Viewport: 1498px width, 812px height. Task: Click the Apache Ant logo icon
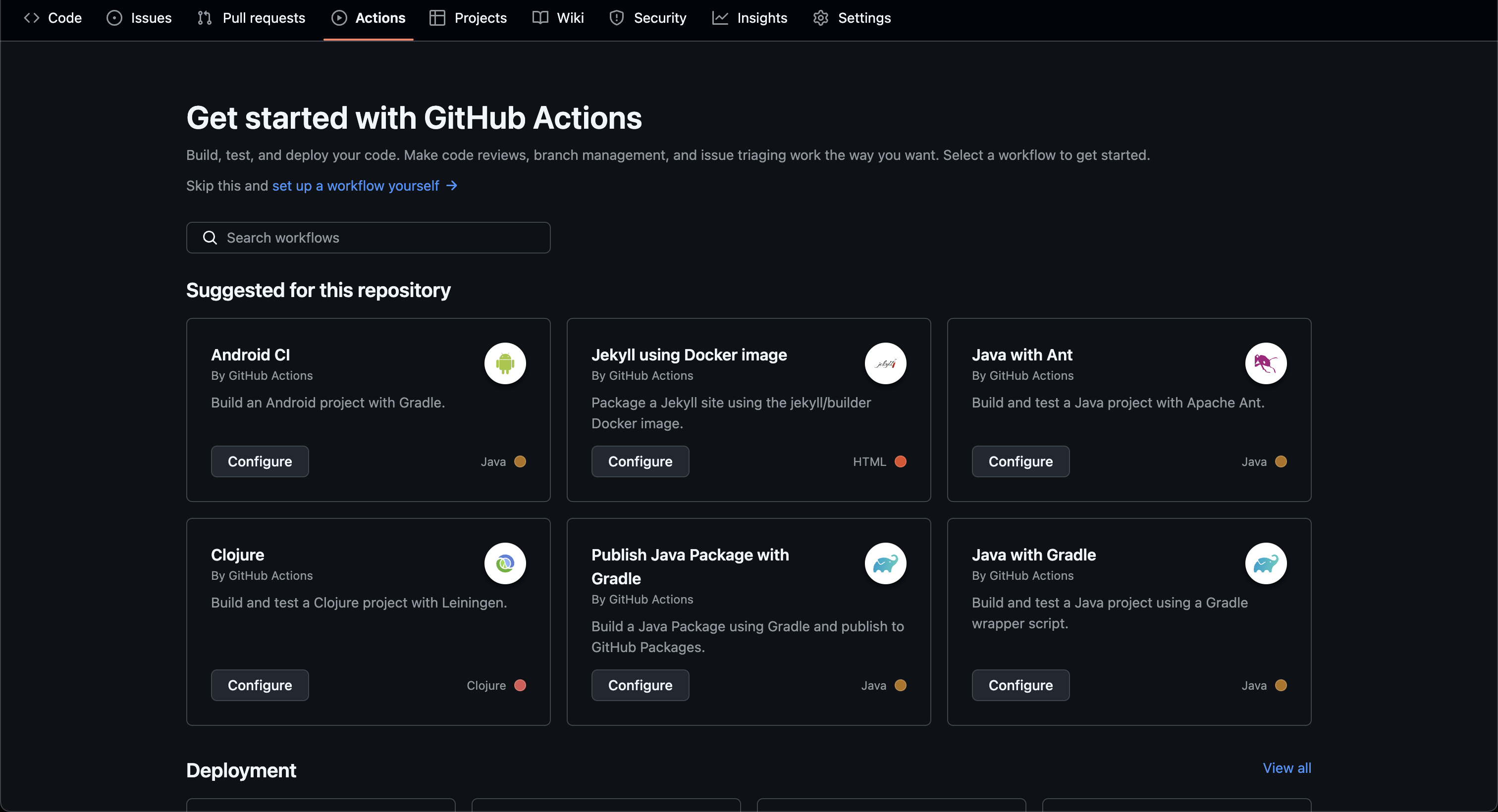pos(1265,363)
